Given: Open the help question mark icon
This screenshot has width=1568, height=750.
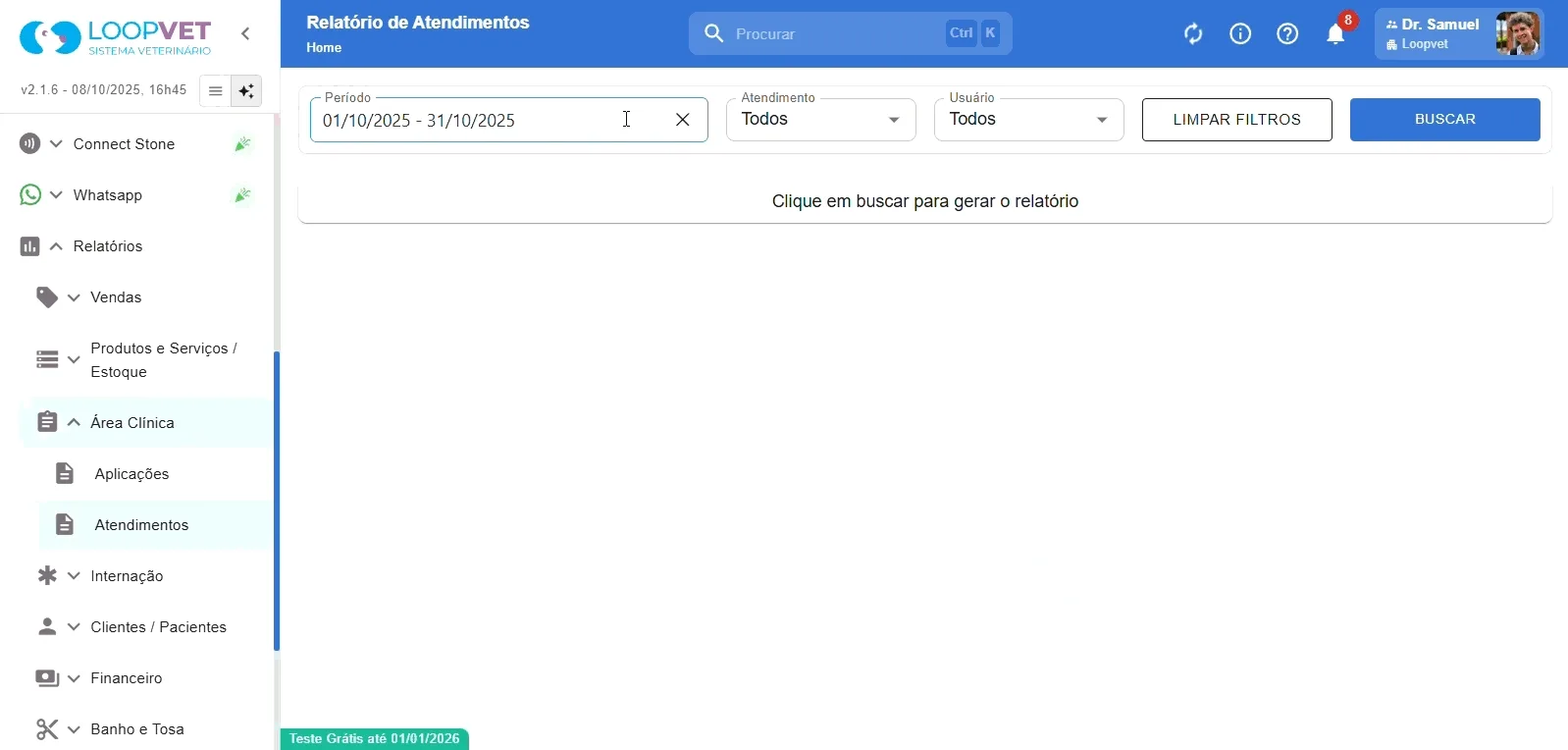Looking at the screenshot, I should [1287, 34].
